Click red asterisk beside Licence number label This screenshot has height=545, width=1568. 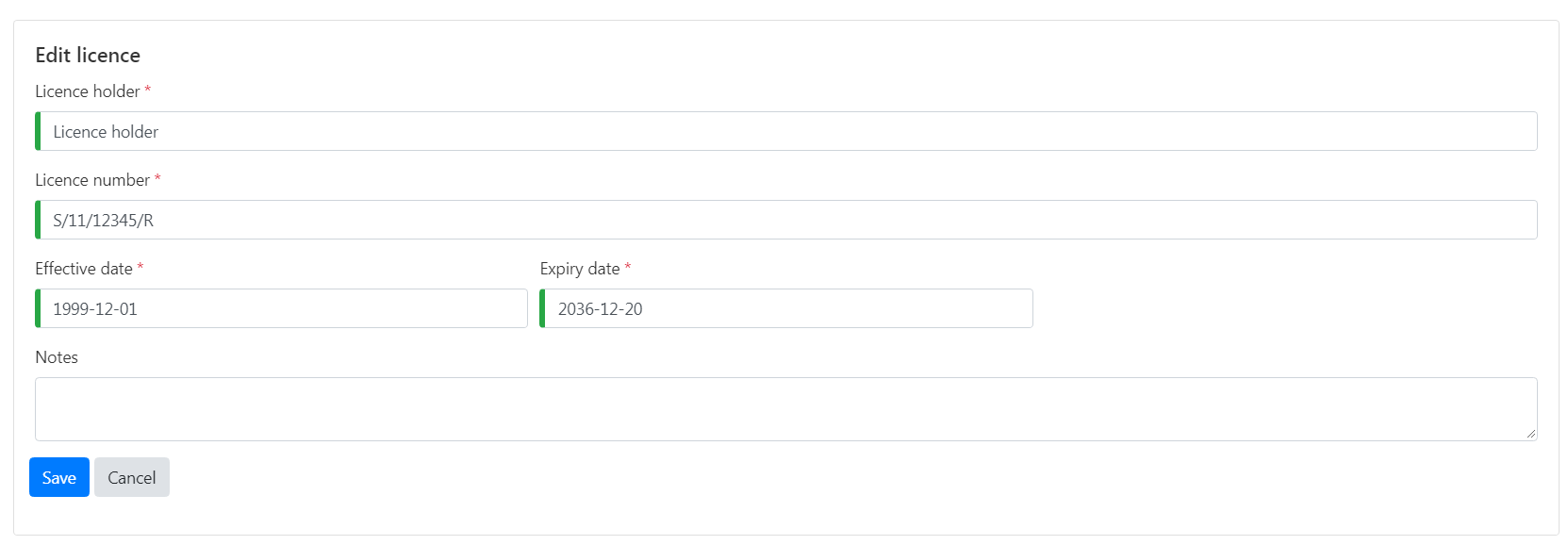(x=157, y=178)
